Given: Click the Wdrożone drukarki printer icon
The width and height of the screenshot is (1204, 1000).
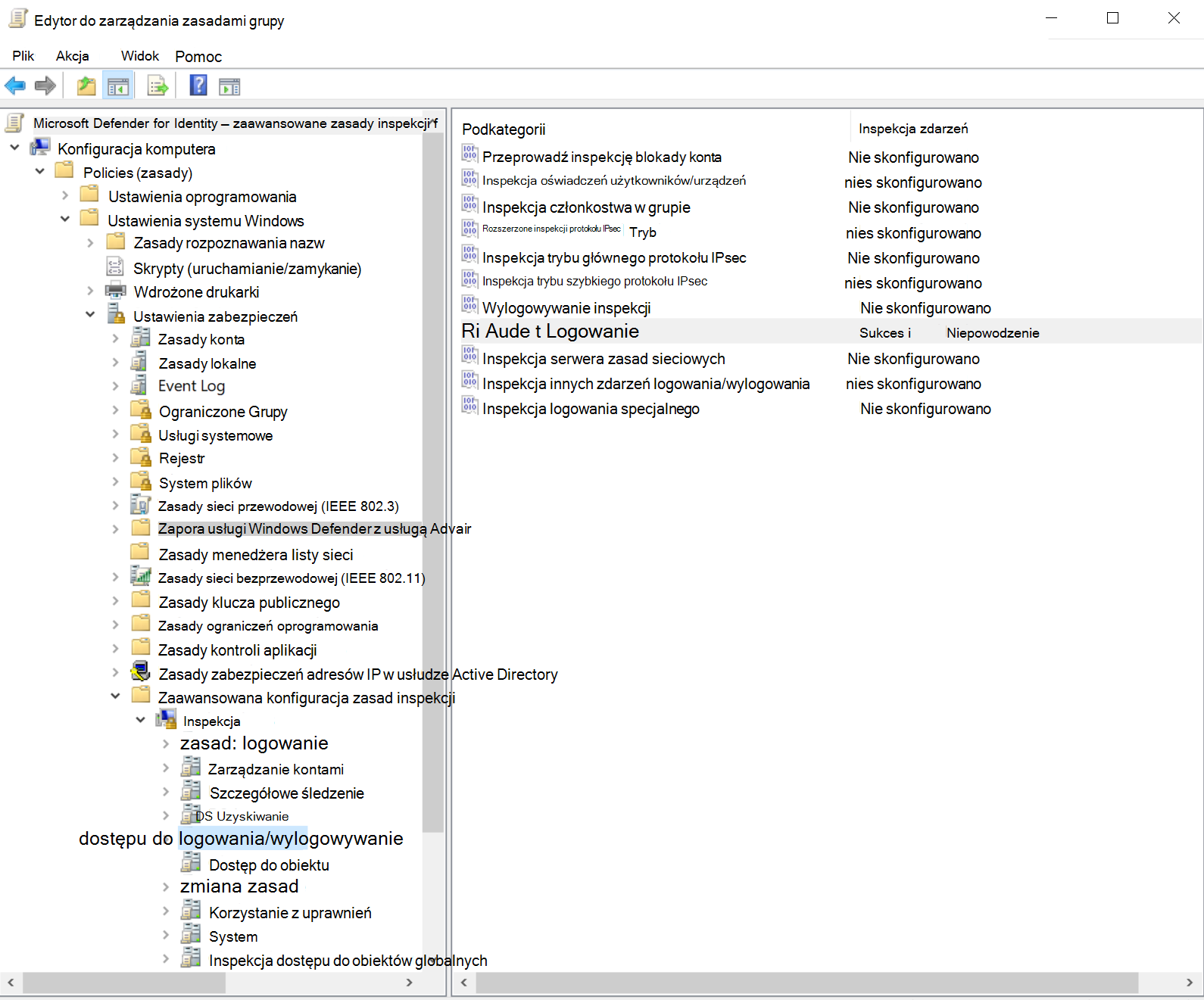Looking at the screenshot, I should pos(116,291).
